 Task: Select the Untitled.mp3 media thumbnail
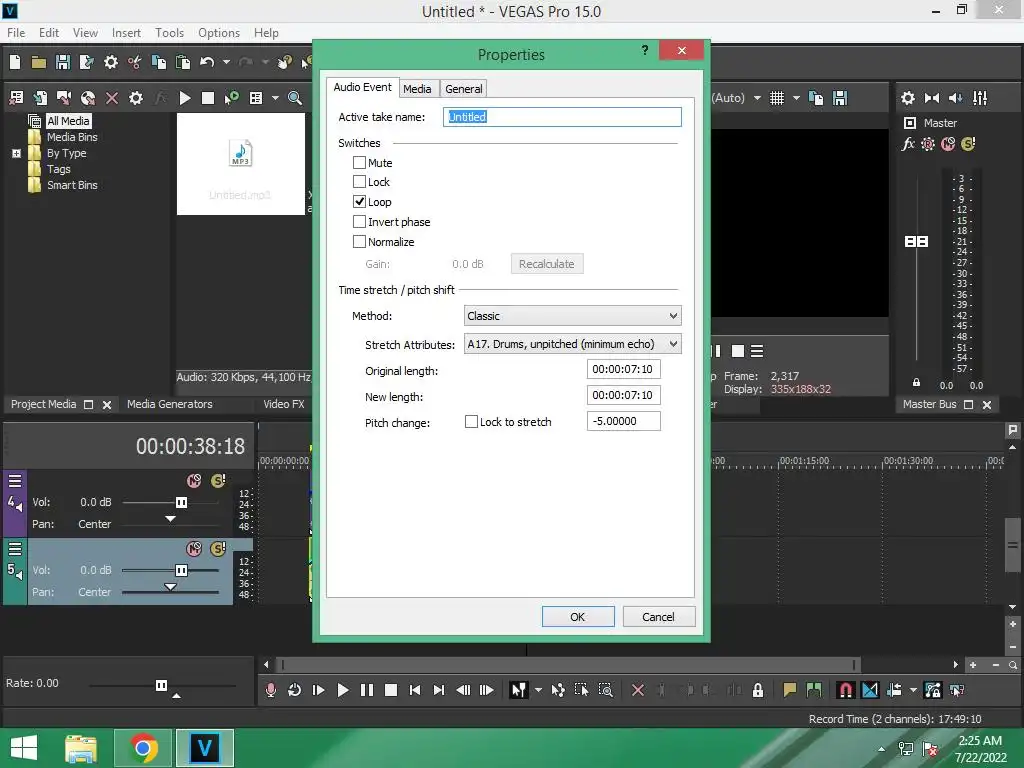[240, 165]
